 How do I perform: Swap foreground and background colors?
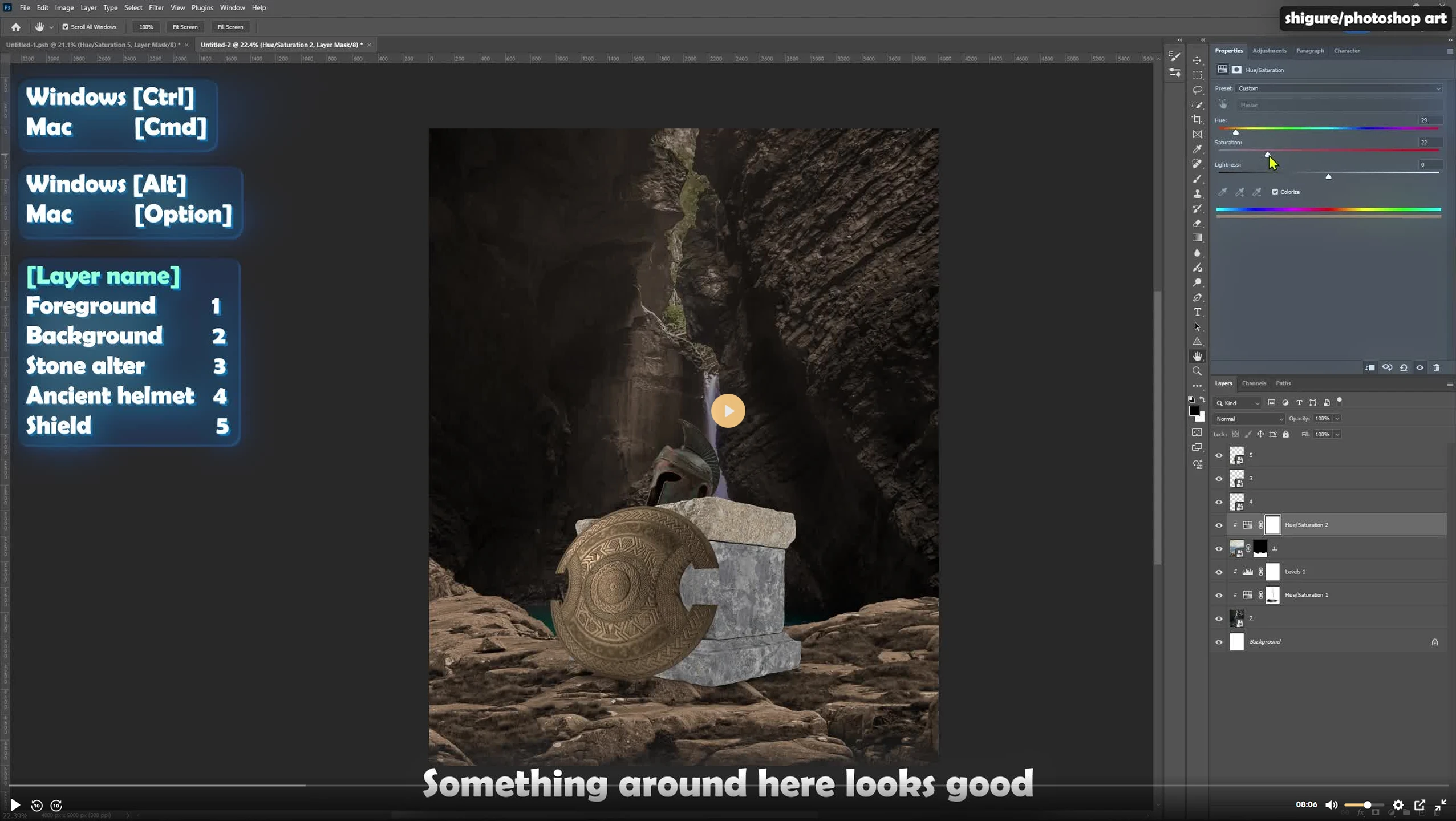1202,400
